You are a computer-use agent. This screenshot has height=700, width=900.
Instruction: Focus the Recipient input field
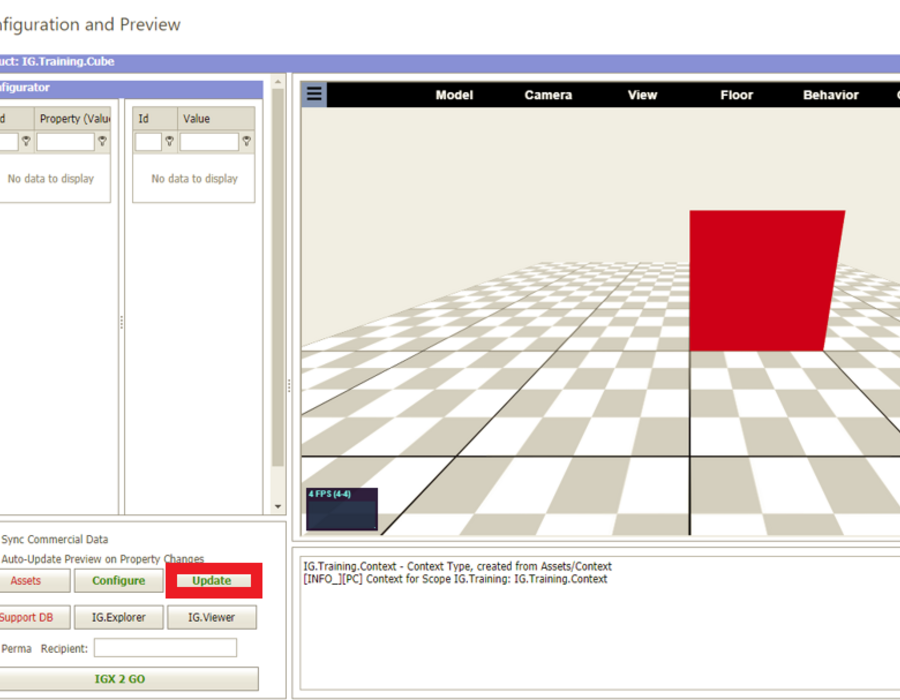(x=165, y=648)
